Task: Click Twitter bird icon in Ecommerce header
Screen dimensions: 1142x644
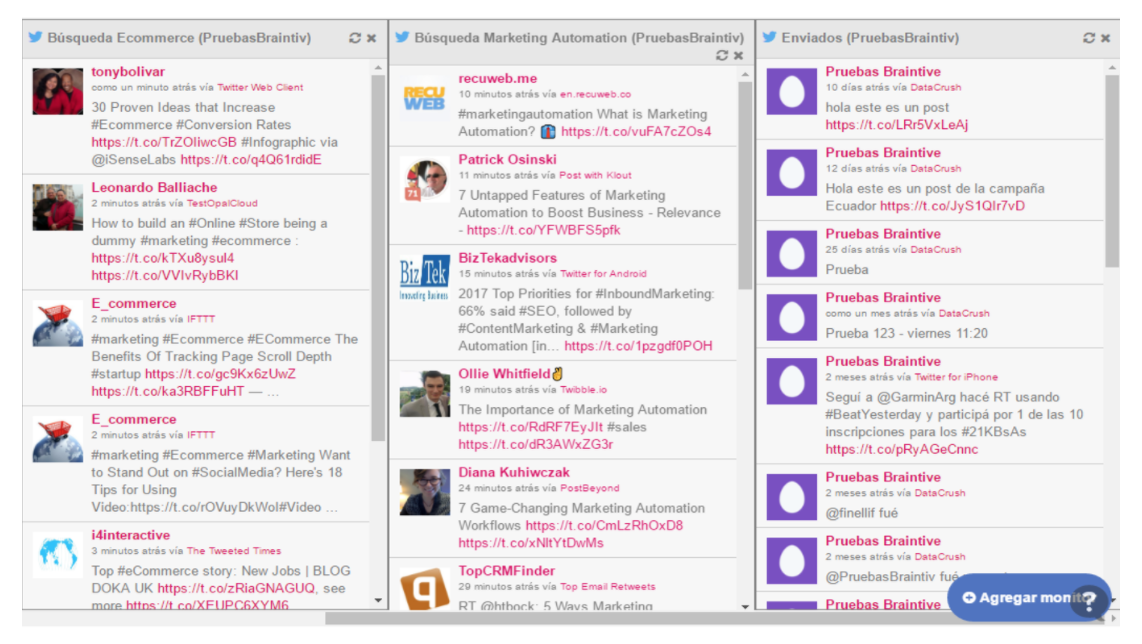Action: (35, 37)
